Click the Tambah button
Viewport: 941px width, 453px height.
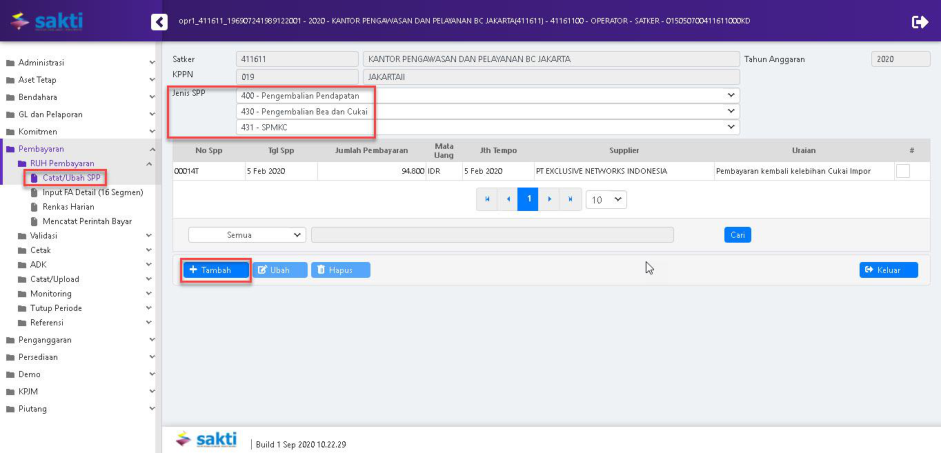click(215, 270)
